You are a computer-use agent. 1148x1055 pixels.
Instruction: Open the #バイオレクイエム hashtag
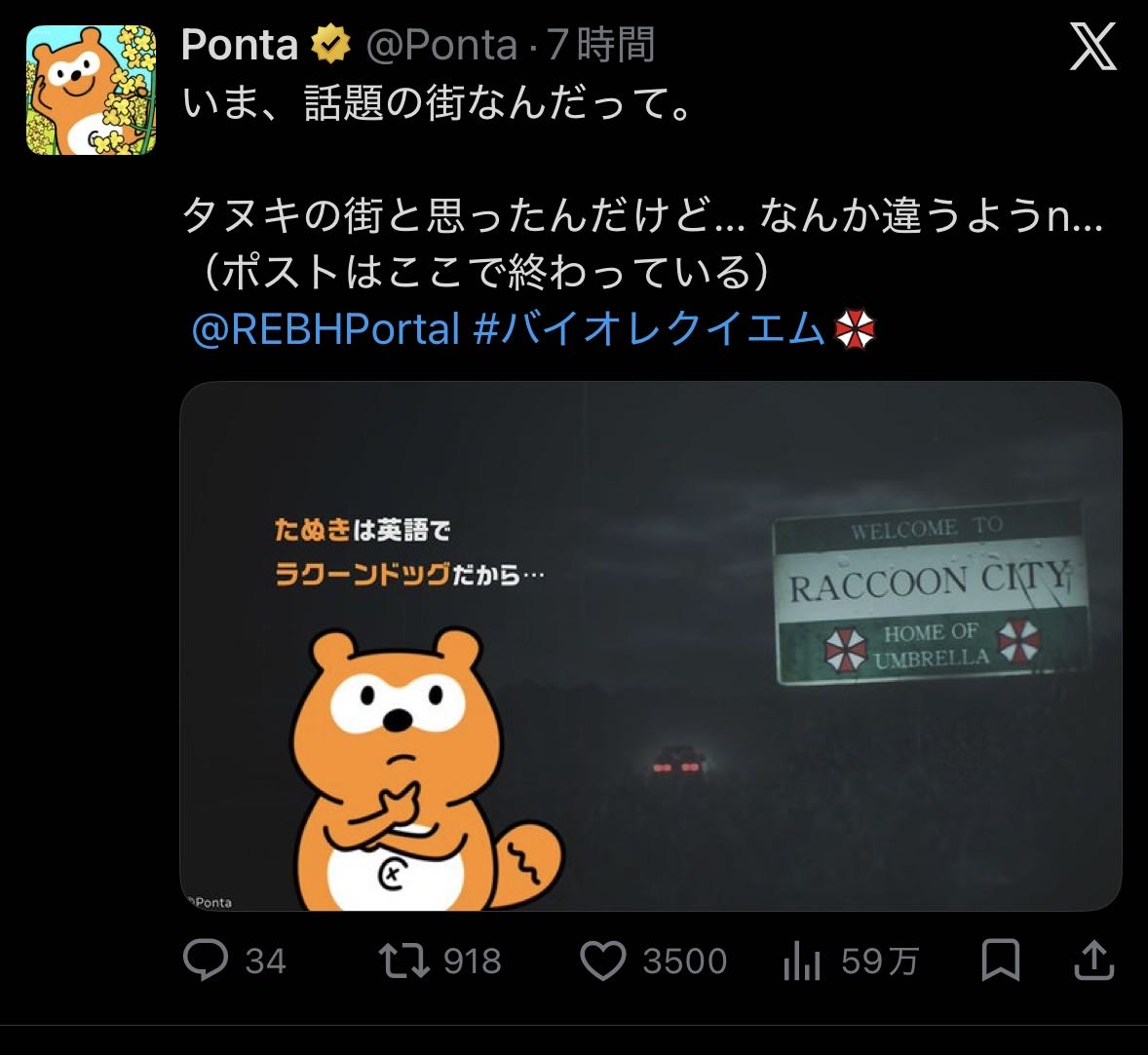click(x=649, y=328)
